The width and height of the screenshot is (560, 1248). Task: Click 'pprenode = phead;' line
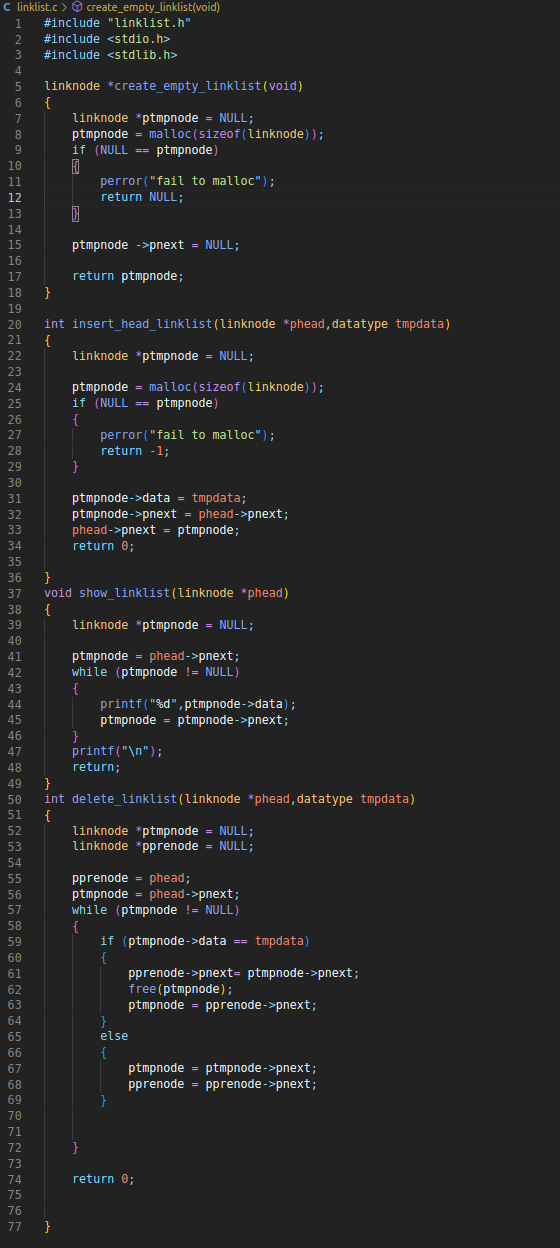131,880
